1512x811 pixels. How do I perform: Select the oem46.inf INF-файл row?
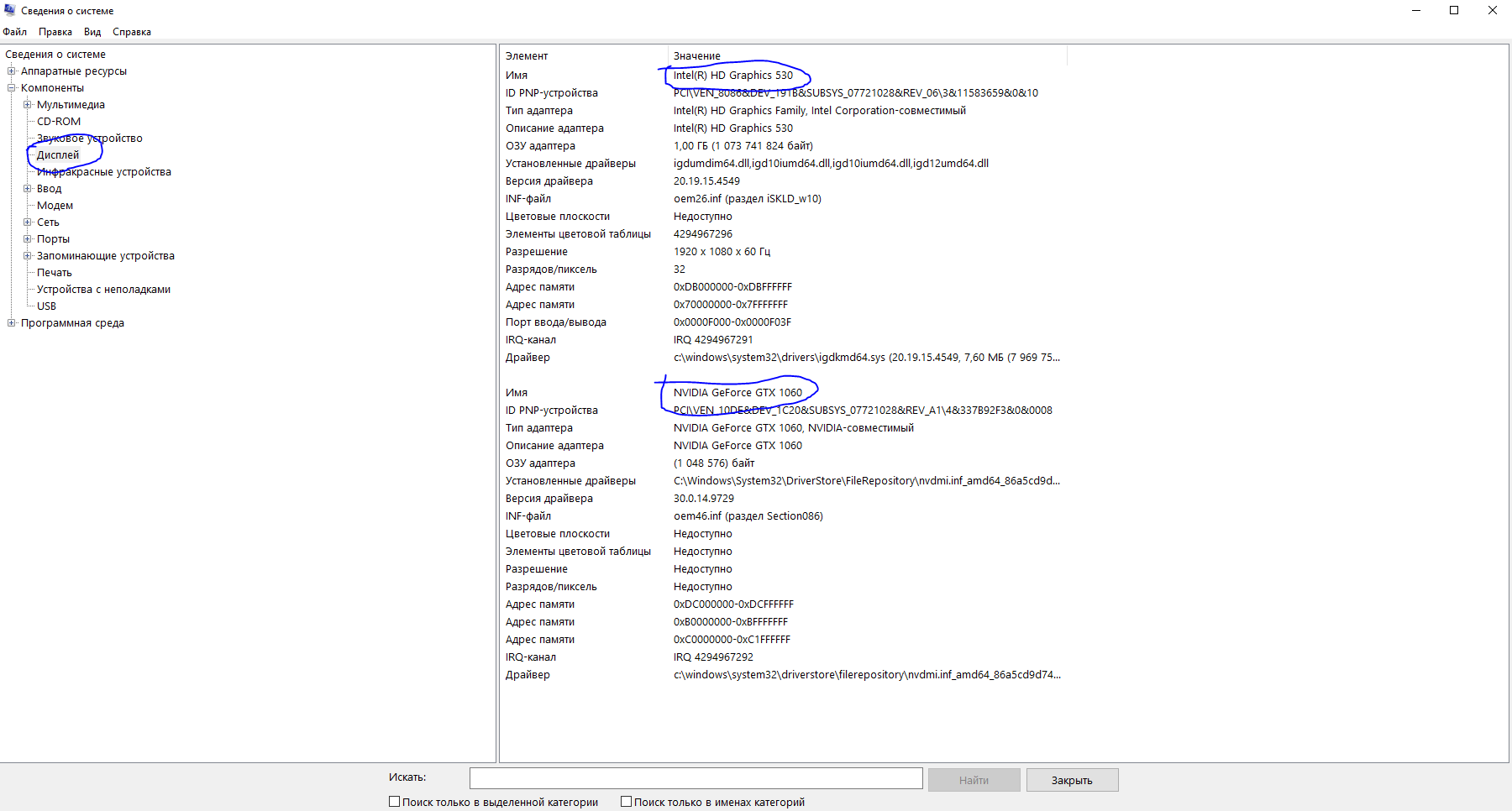pos(781,516)
